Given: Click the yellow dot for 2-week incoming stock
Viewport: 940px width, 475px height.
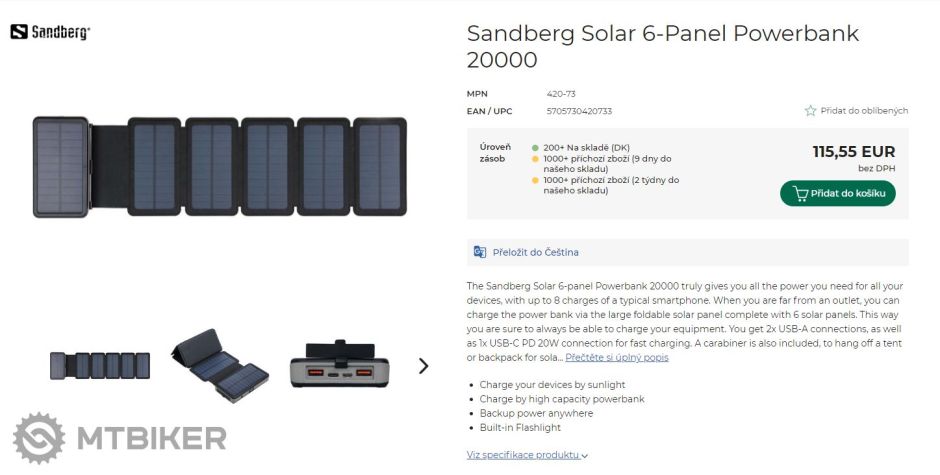Looking at the screenshot, I should [536, 180].
